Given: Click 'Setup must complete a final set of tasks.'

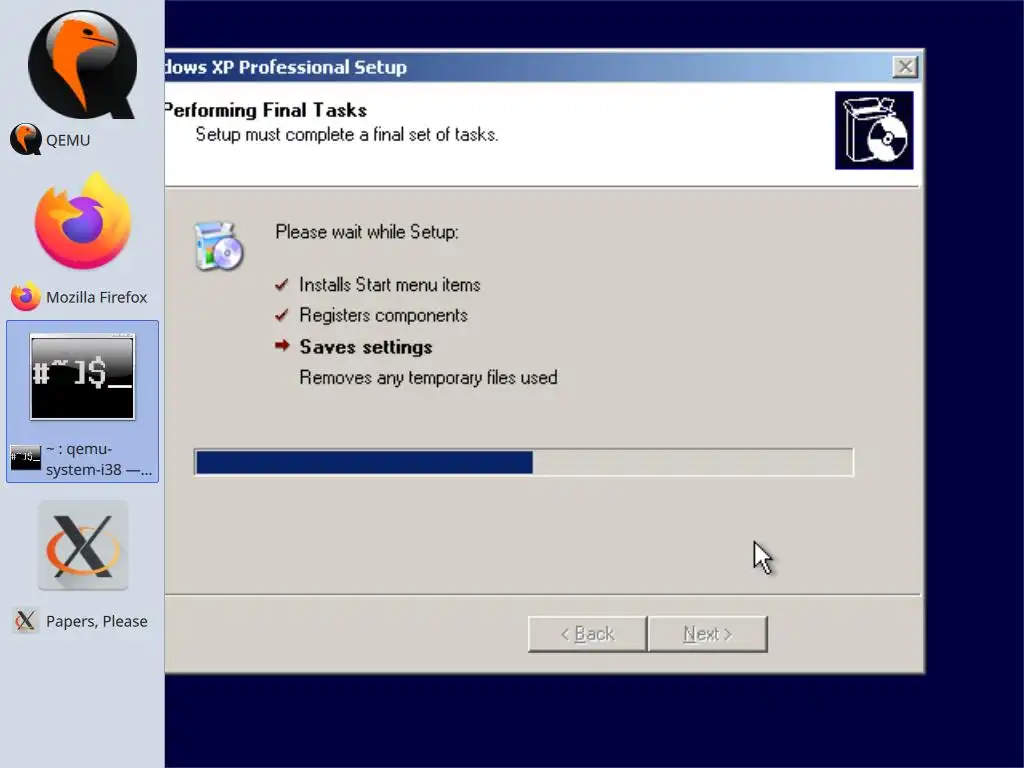Looking at the screenshot, I should click(347, 135).
